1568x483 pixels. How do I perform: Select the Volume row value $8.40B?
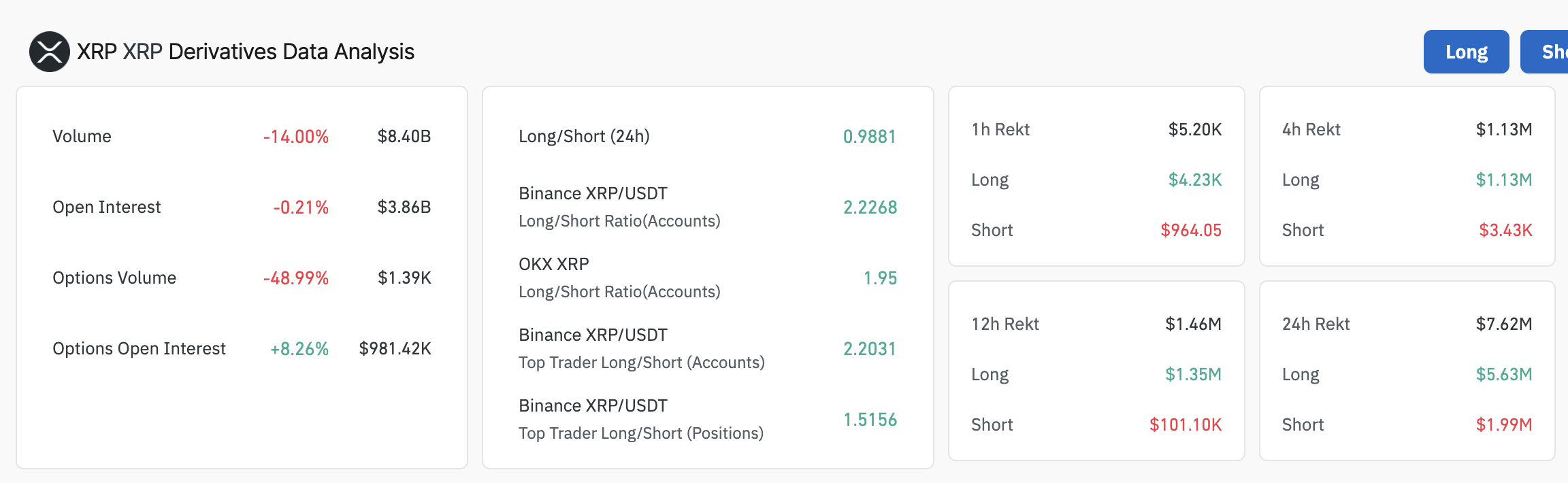click(404, 136)
